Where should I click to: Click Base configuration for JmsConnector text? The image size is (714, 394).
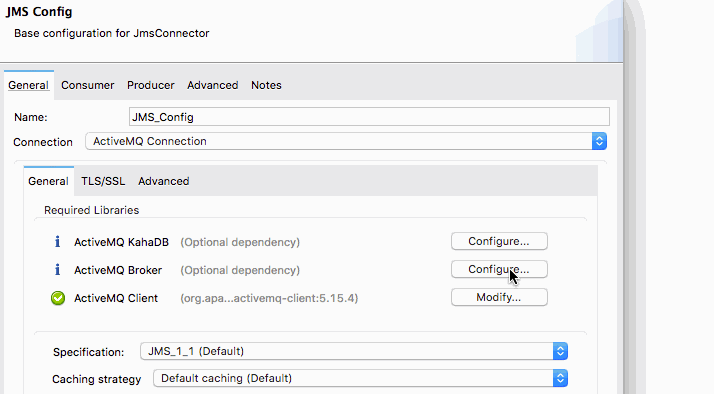[112, 33]
